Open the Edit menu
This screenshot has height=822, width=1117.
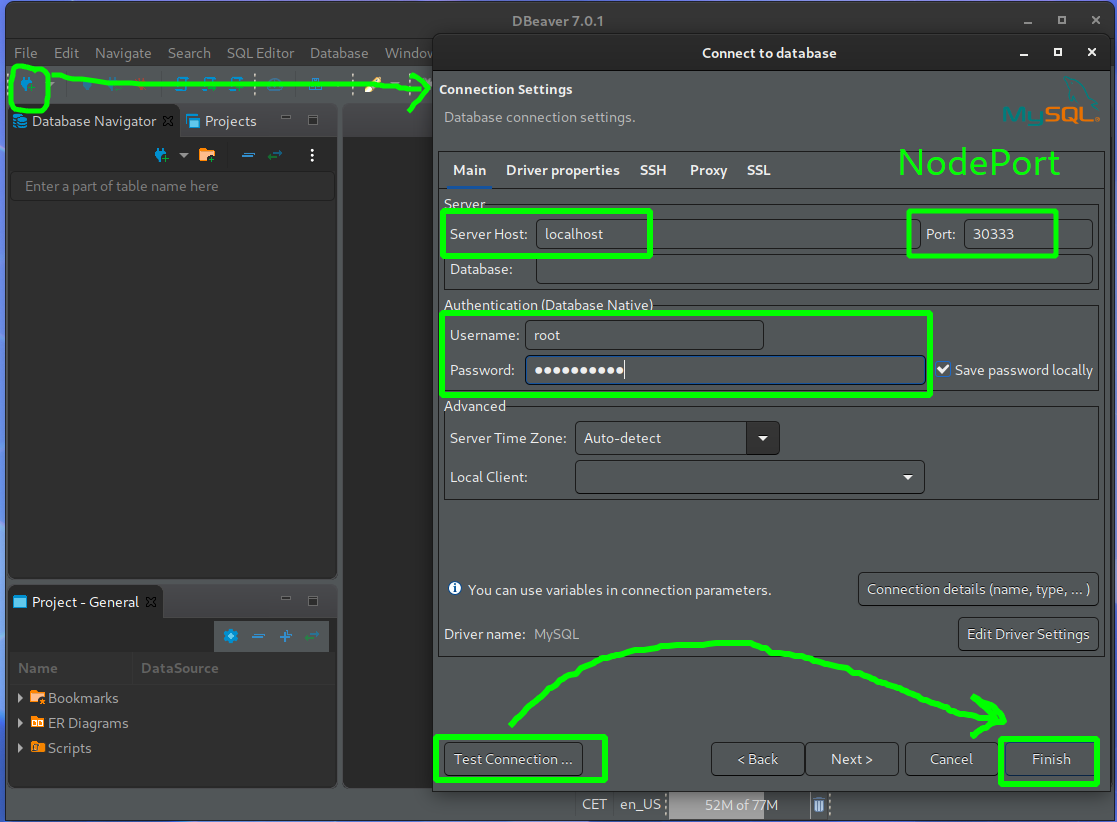(x=66, y=53)
